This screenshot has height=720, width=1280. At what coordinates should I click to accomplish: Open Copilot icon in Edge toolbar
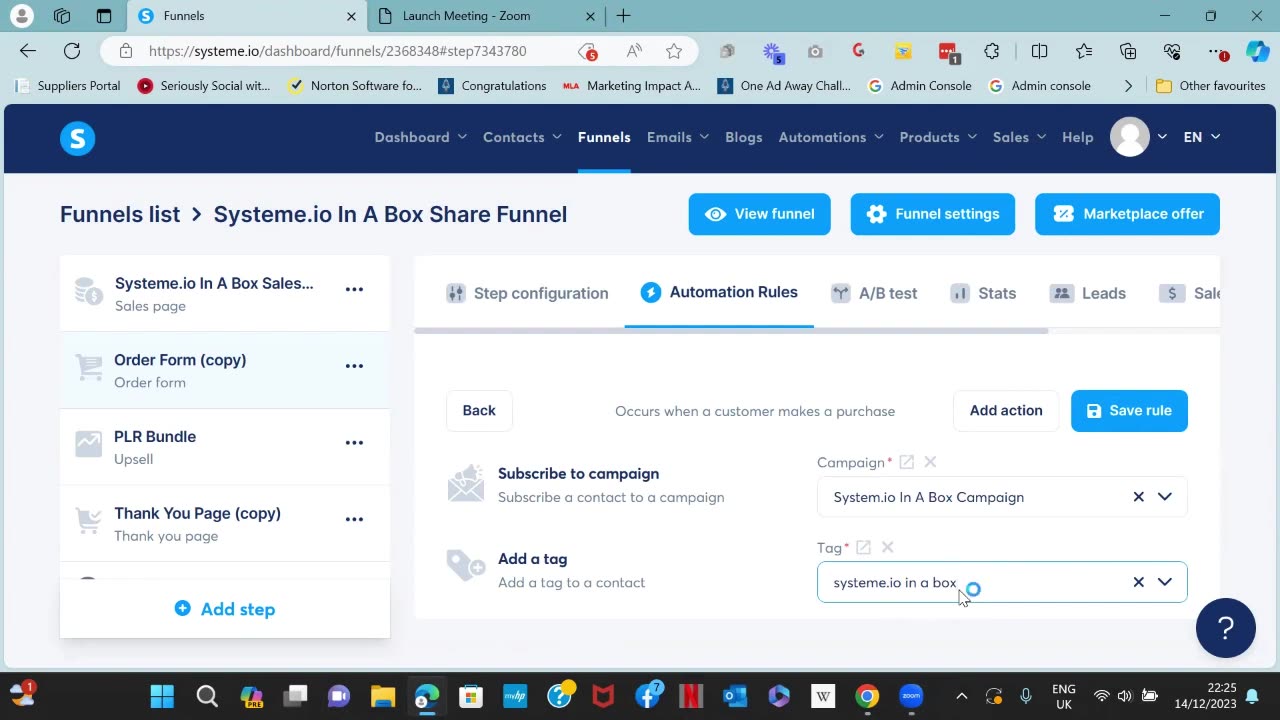pyautogui.click(x=1257, y=51)
